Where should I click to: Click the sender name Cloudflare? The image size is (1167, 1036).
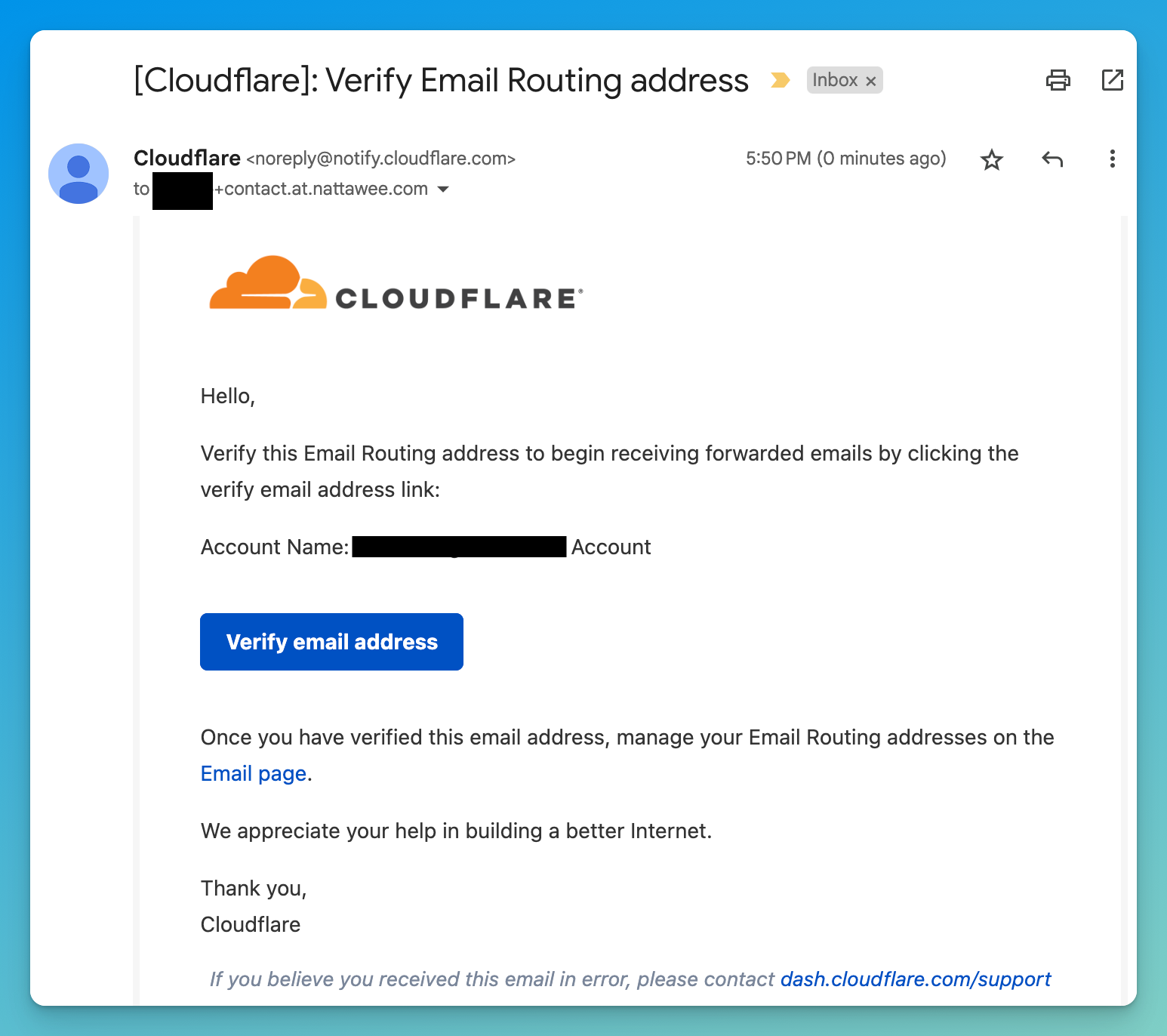[x=186, y=159]
